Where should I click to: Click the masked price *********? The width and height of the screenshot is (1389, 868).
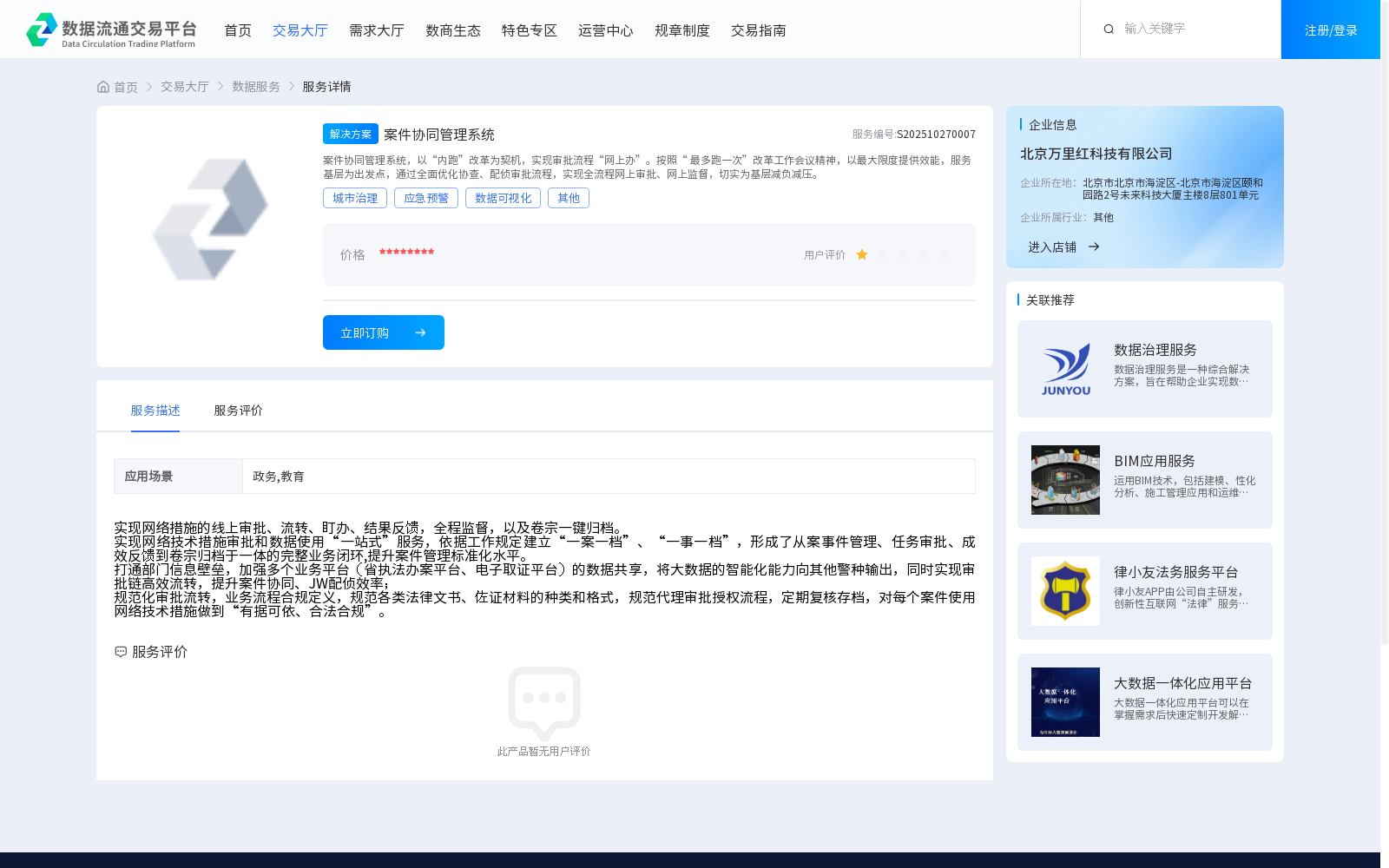406,253
